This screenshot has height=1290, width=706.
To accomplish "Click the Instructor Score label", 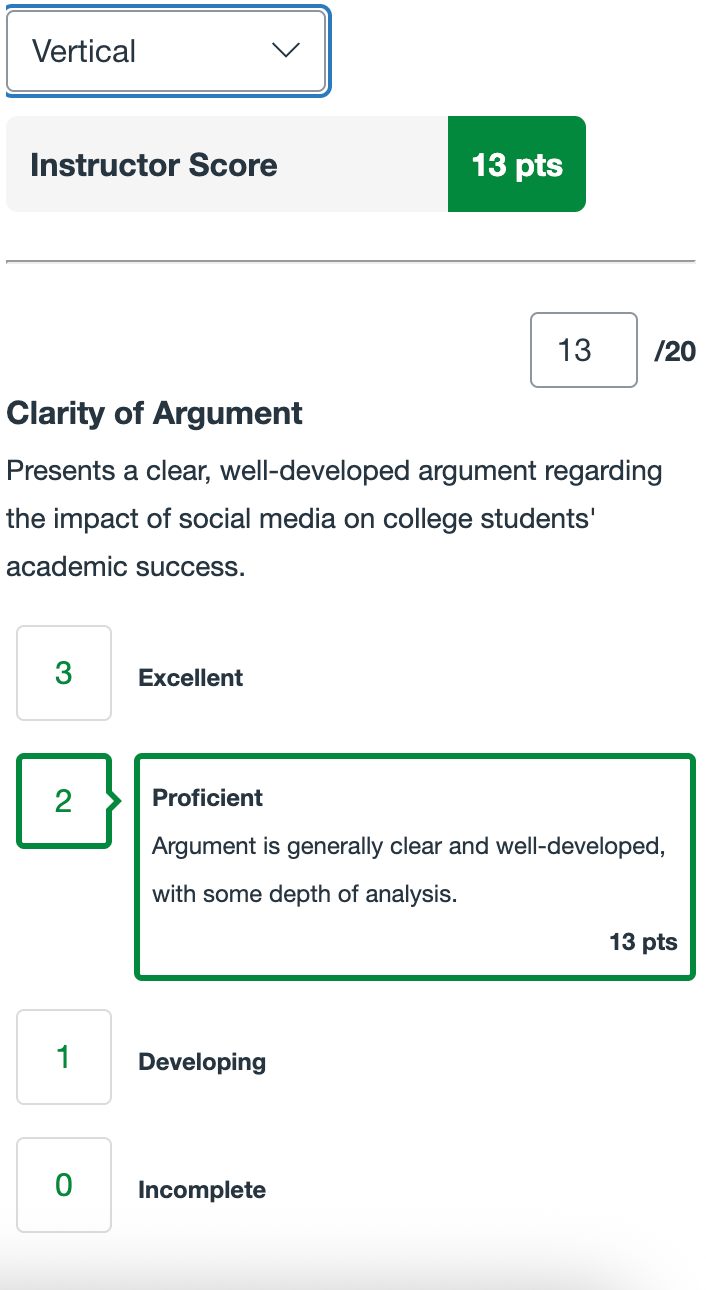I will click(154, 165).
